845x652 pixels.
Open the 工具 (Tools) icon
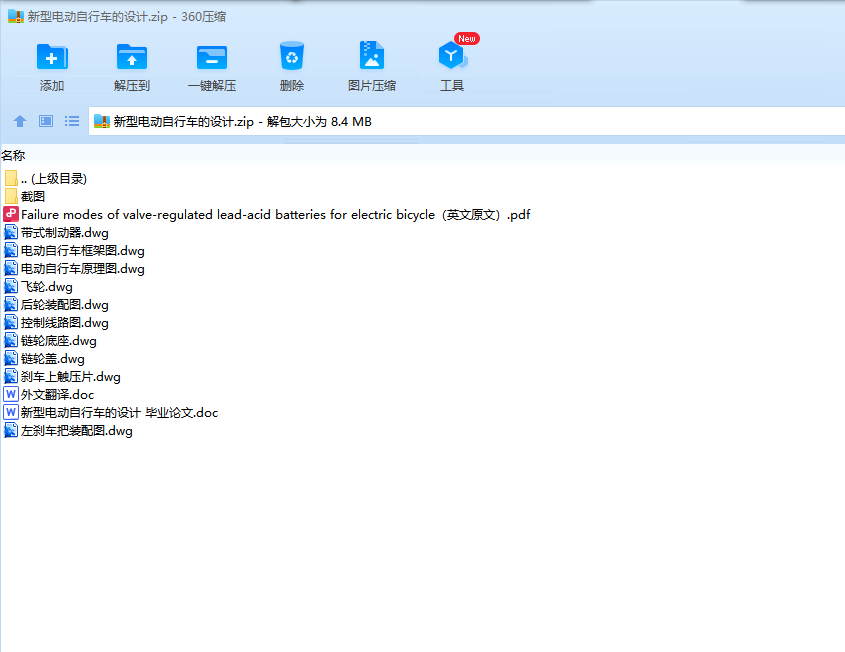(x=452, y=56)
